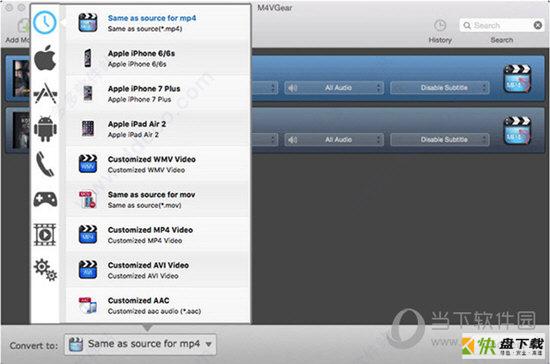Select the Apple devices category
The height and width of the screenshot is (364, 550).
coord(45,58)
